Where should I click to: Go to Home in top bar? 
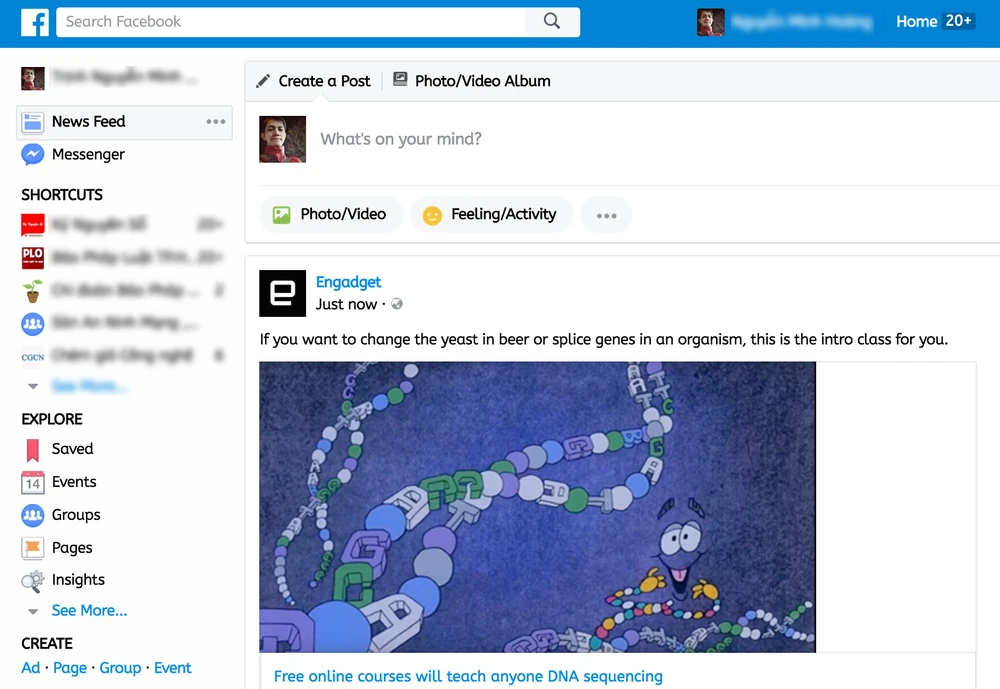pos(916,22)
